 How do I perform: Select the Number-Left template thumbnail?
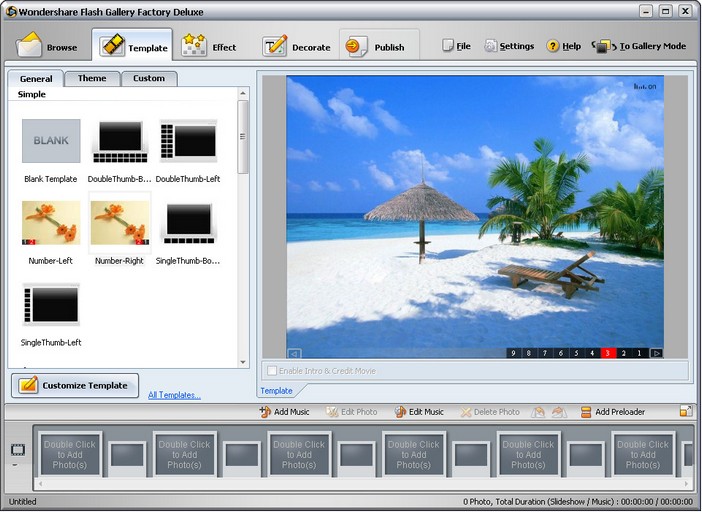[51, 223]
